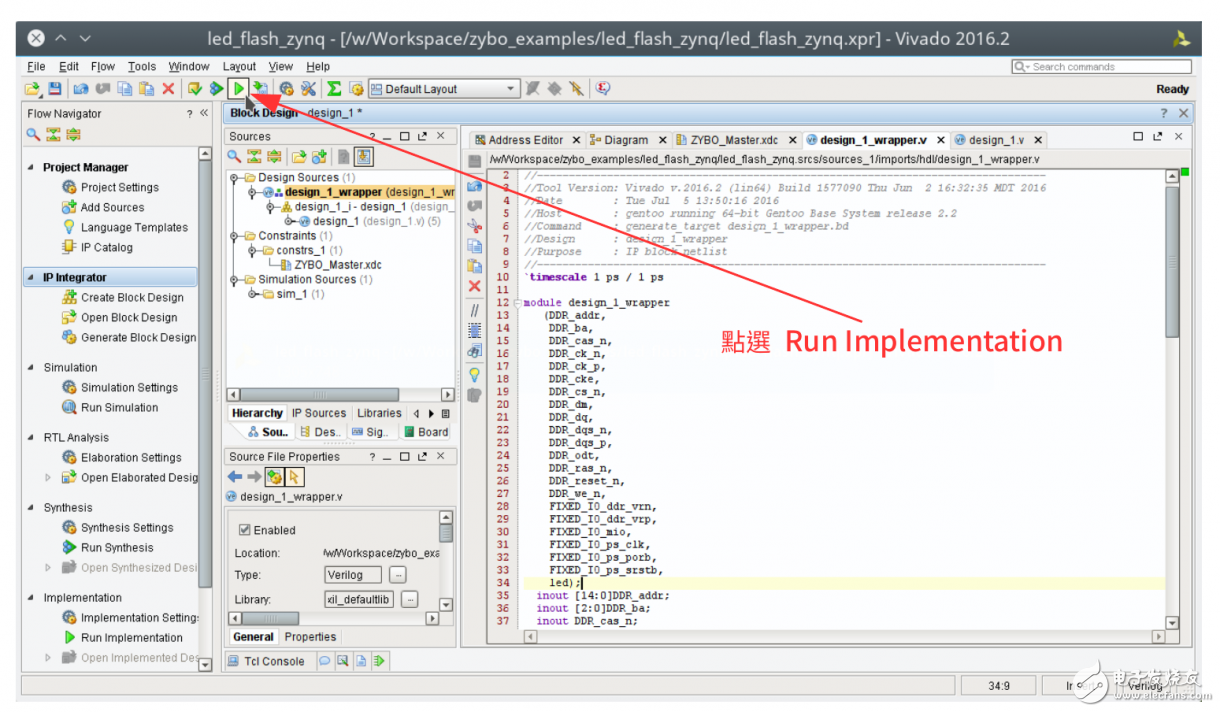Collapse the IP Integrator section in Flow Navigator
1220x712 pixels.
(32, 278)
